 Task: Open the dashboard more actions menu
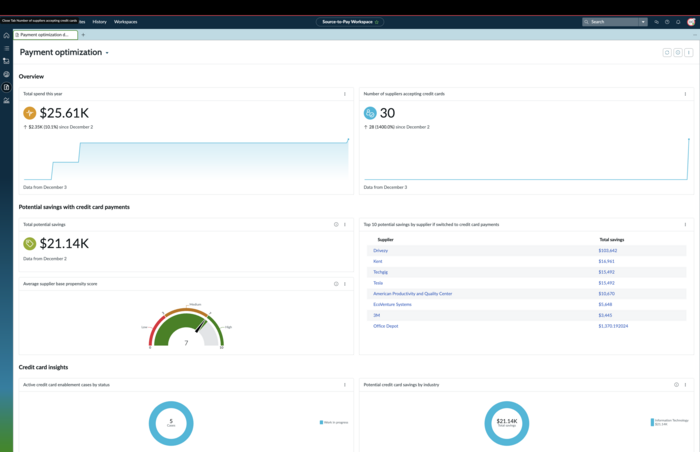click(x=689, y=53)
